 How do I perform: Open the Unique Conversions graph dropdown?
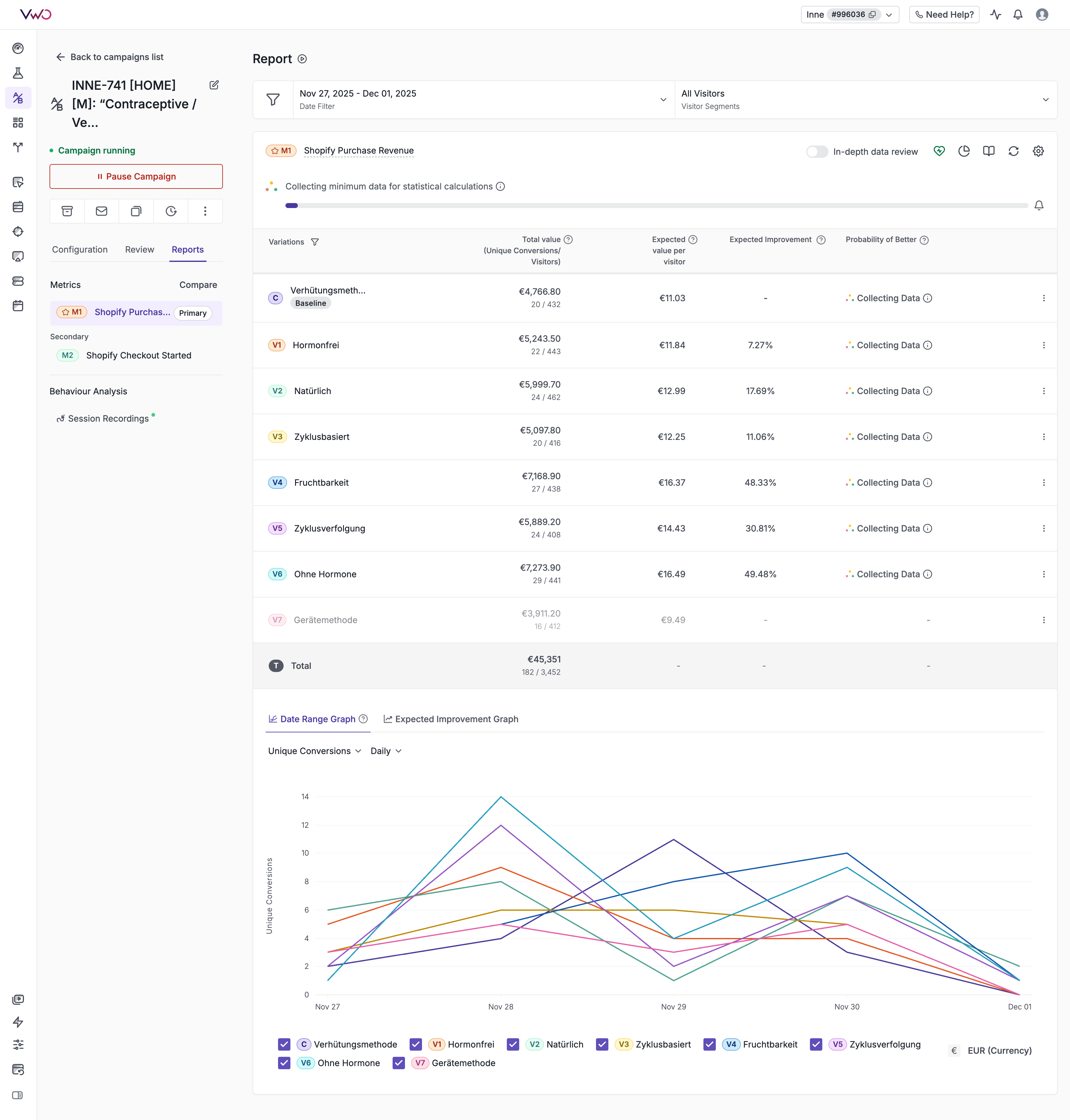[x=314, y=751]
